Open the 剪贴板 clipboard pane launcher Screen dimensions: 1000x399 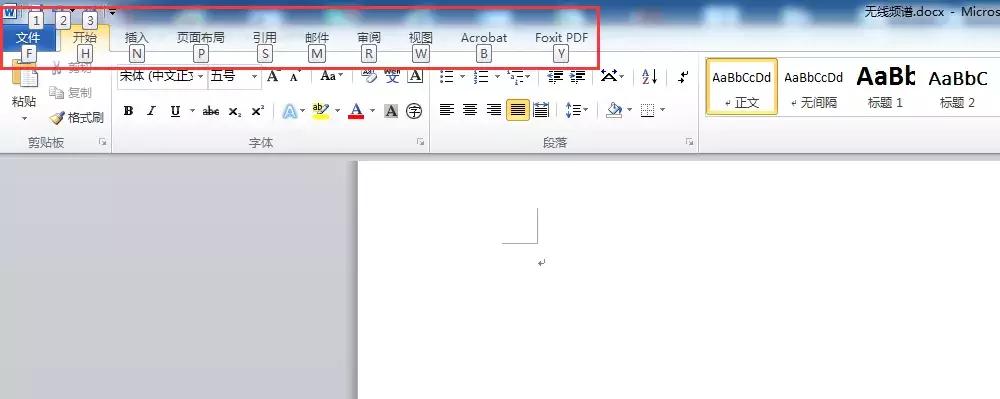pyautogui.click(x=103, y=143)
